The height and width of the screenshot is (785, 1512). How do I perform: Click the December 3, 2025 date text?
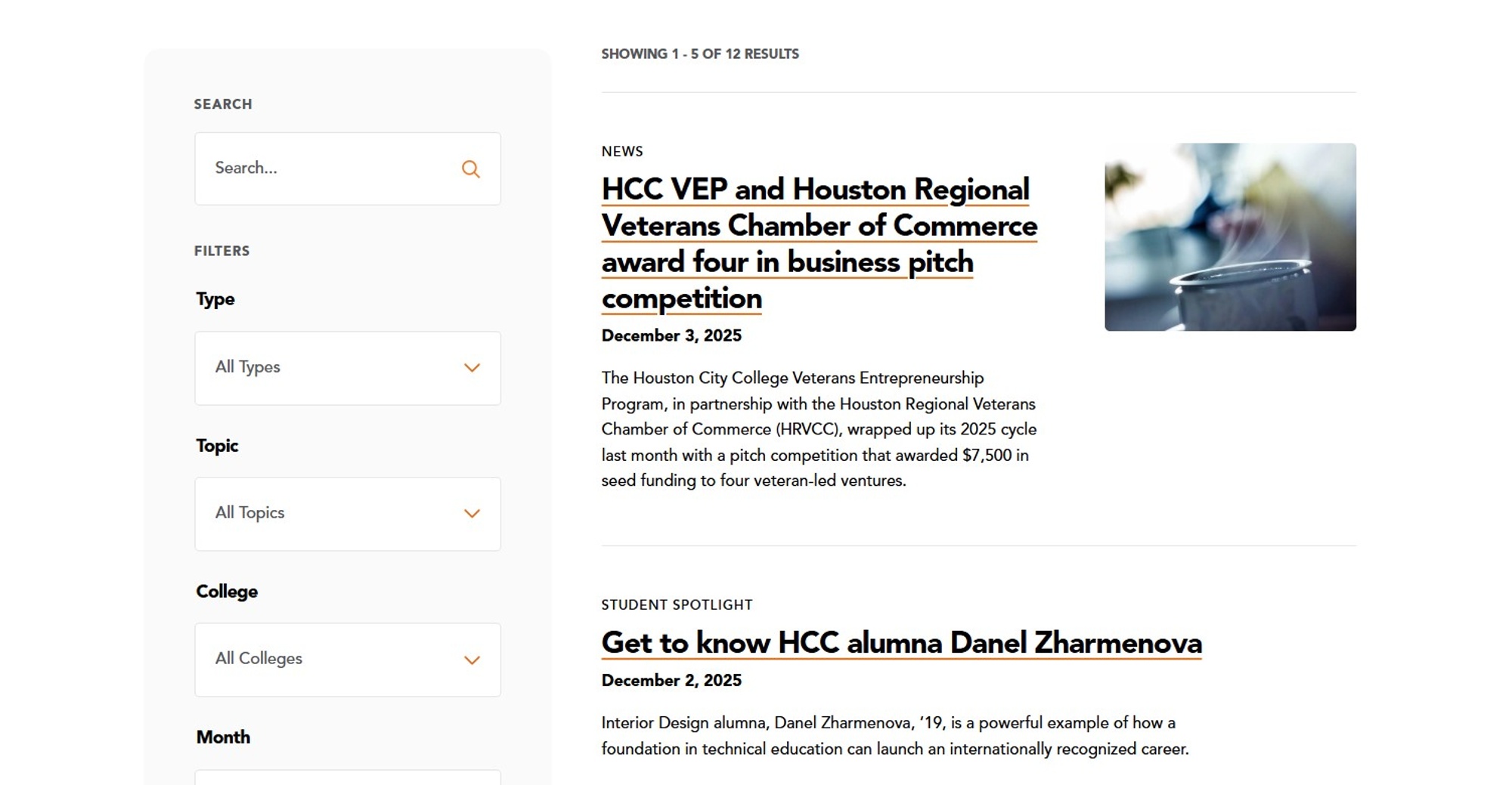coord(671,335)
